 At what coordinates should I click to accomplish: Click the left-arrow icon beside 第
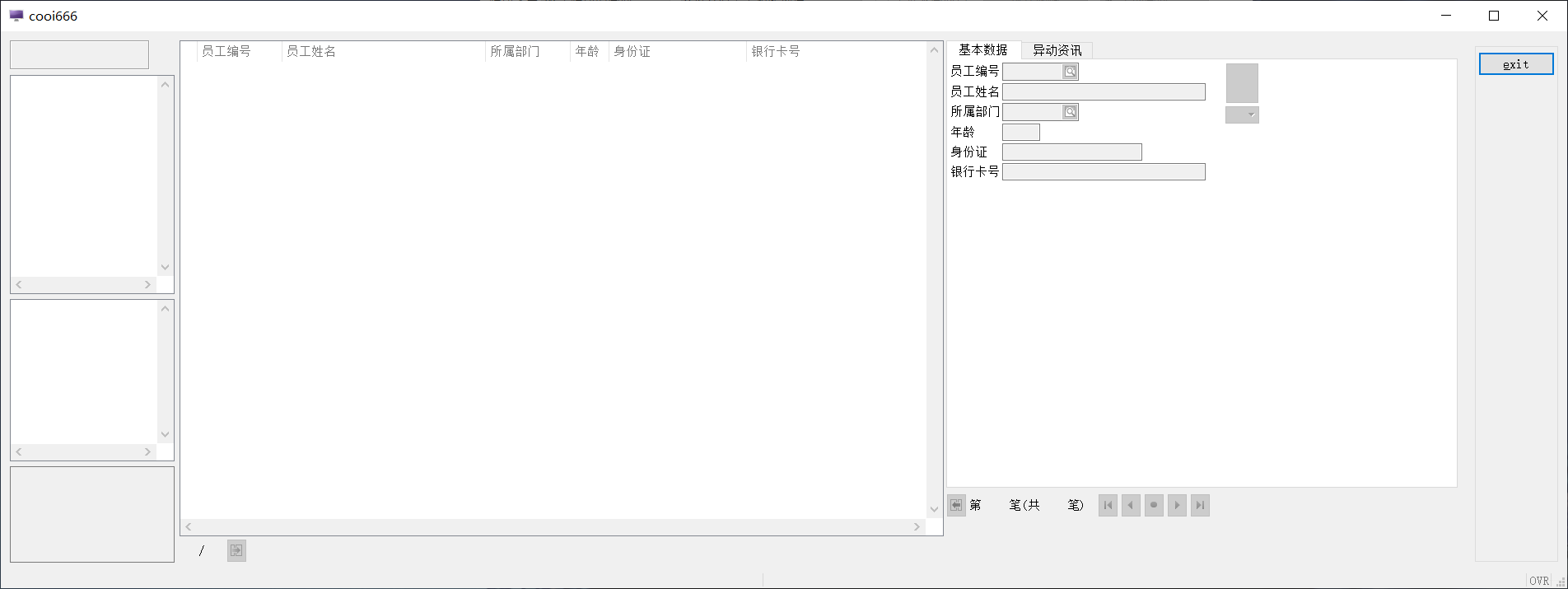click(x=956, y=505)
